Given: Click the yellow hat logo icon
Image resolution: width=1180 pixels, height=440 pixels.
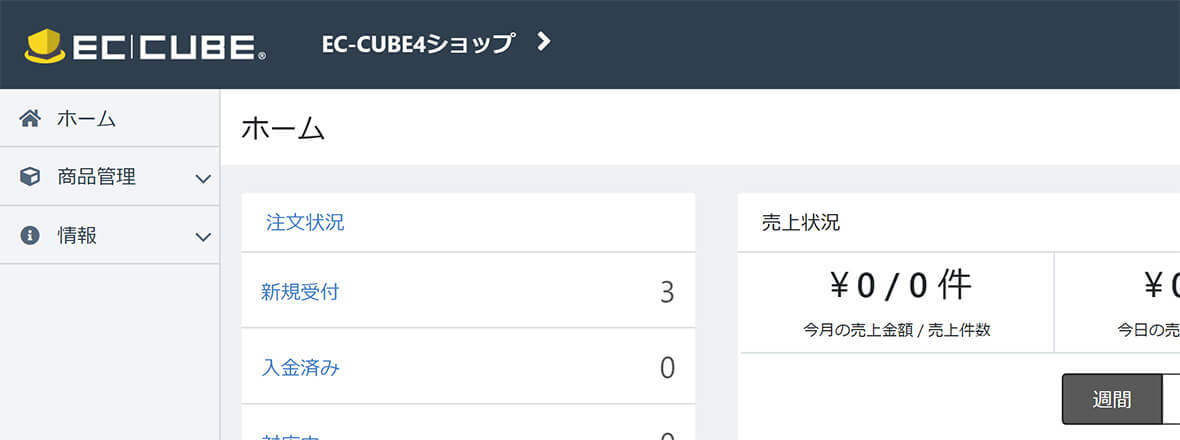Looking at the screenshot, I should pos(45,47).
